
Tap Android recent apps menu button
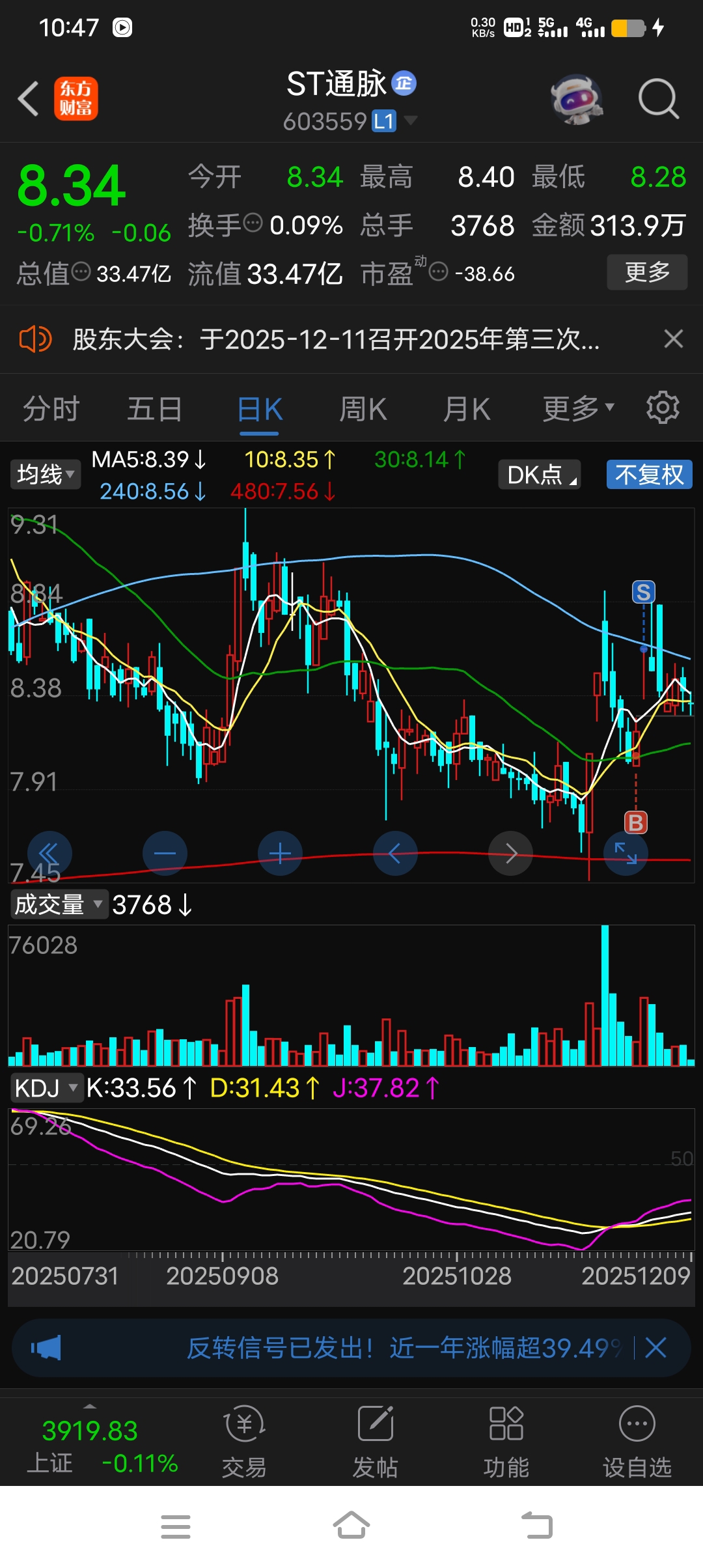tap(176, 1526)
